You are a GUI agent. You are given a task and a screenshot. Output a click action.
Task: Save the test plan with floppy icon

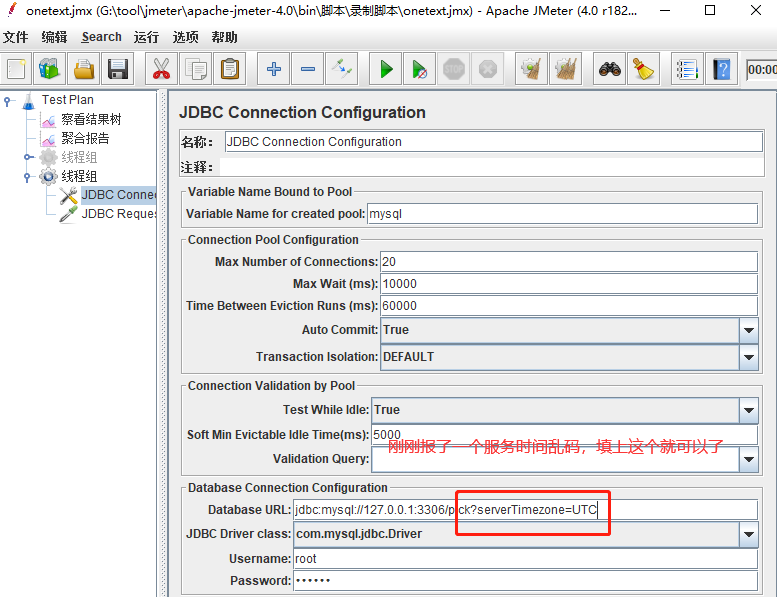click(x=118, y=69)
